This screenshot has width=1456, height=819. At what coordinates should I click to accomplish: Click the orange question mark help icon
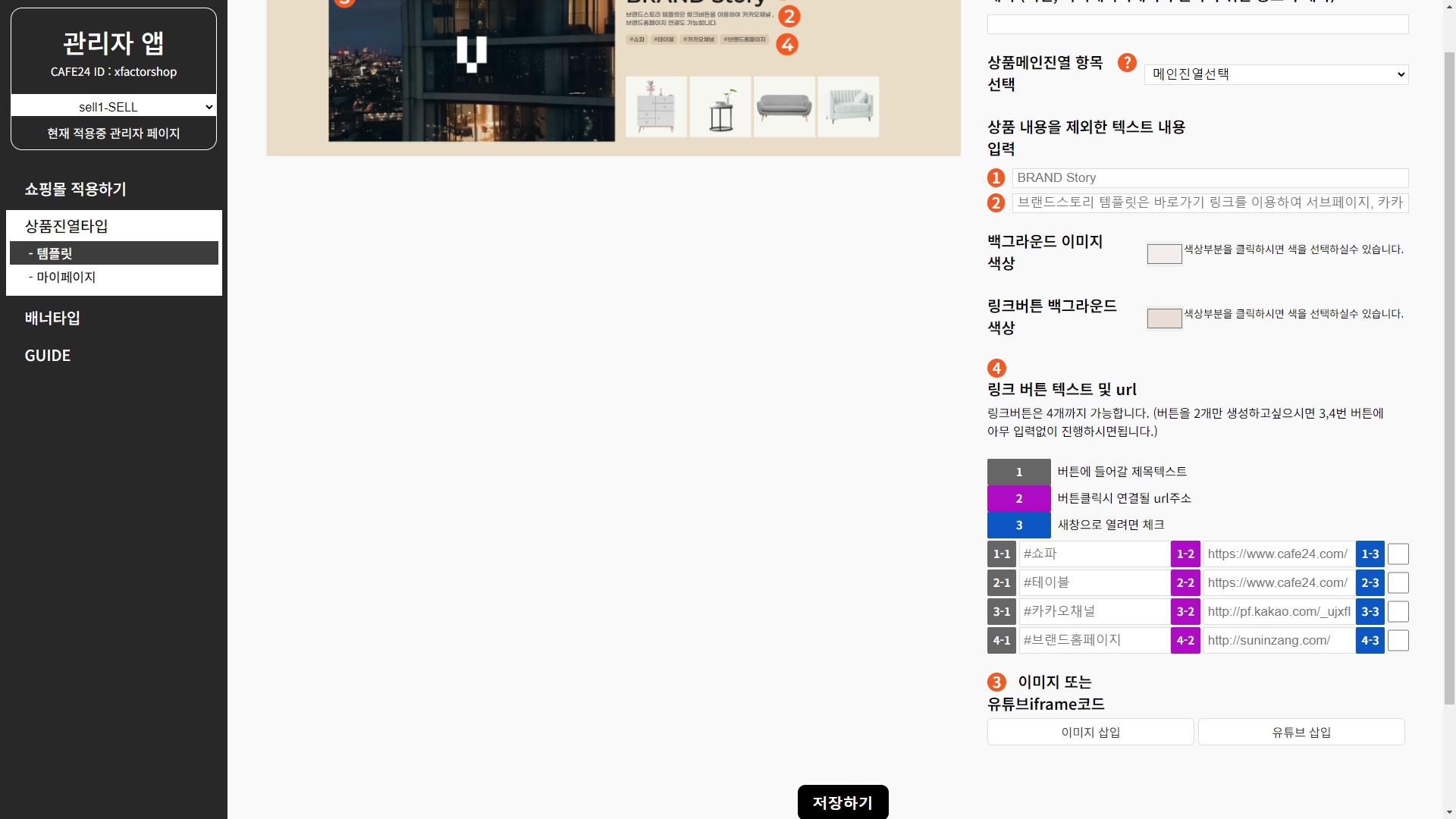click(x=1127, y=63)
